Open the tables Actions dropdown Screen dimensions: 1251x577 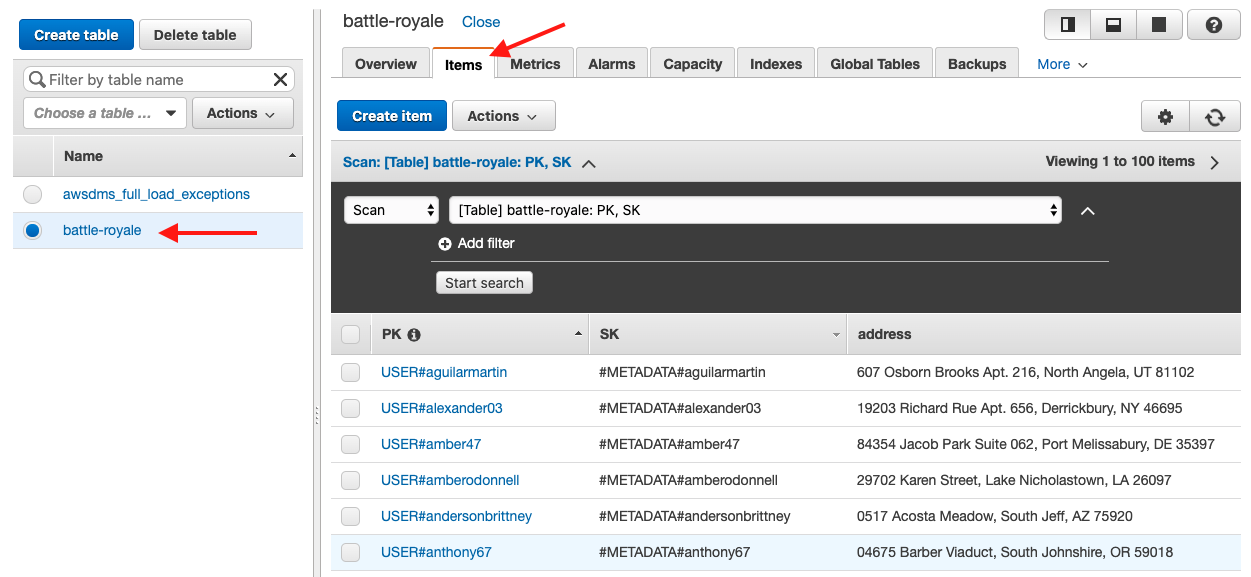pyautogui.click(x=242, y=113)
